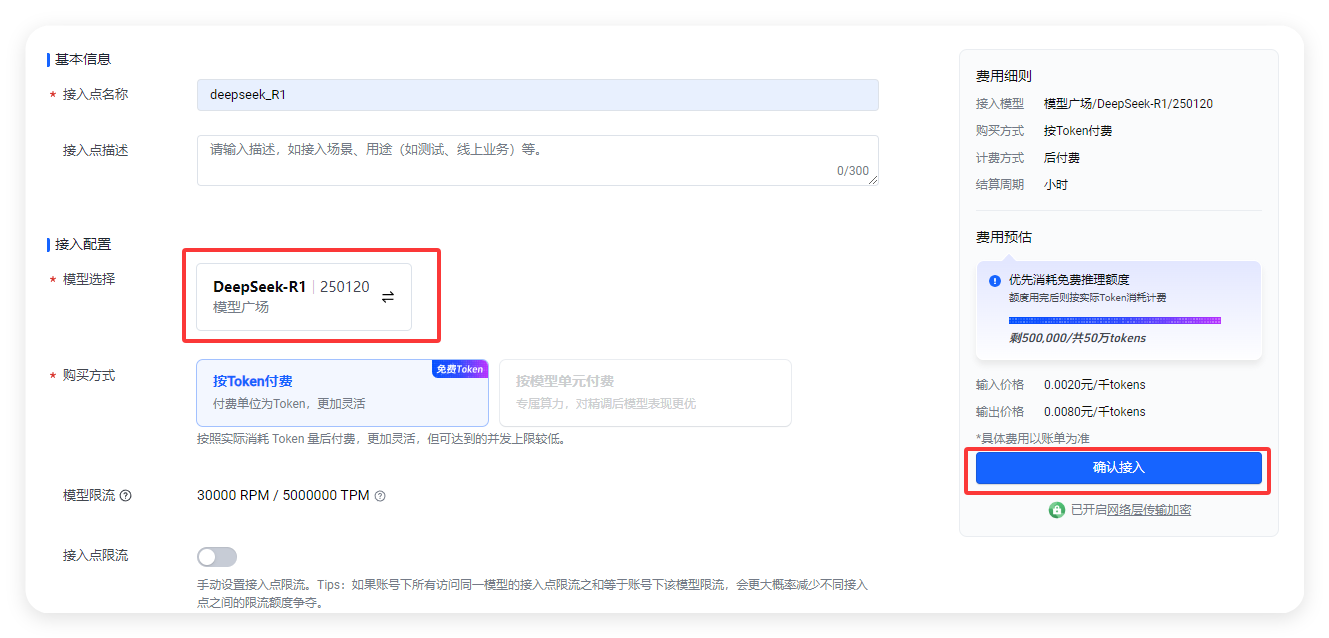Click the 接入点名称 field containing deepseek_R1
This screenshot has width=1329, height=638.
click(x=538, y=95)
